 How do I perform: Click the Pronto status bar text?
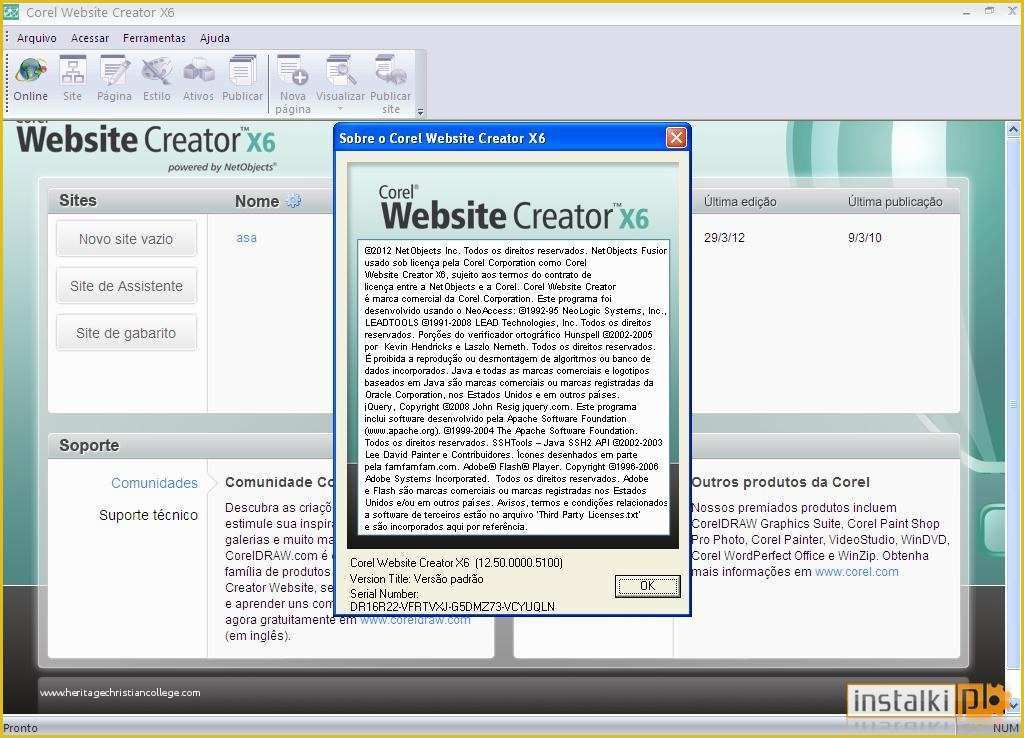pyautogui.click(x=20, y=728)
